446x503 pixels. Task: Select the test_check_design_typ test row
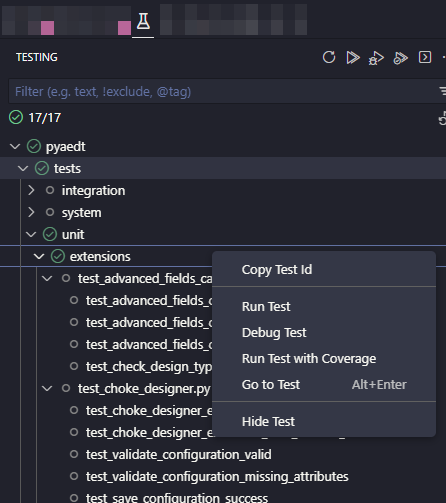point(106,366)
